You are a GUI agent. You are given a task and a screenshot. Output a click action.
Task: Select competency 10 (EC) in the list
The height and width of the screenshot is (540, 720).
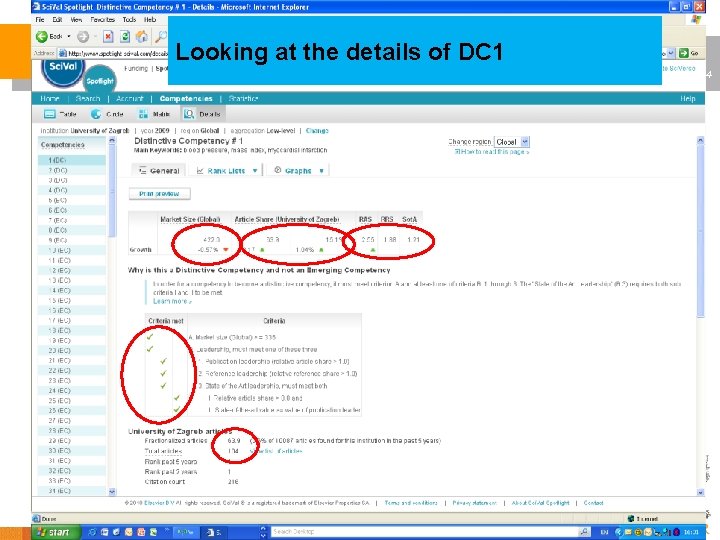[x=72, y=250]
